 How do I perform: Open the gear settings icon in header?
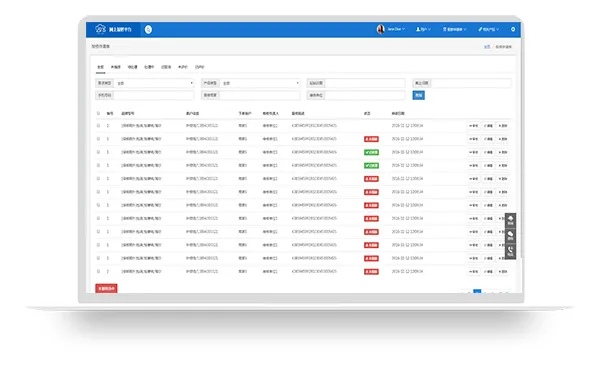coord(513,29)
